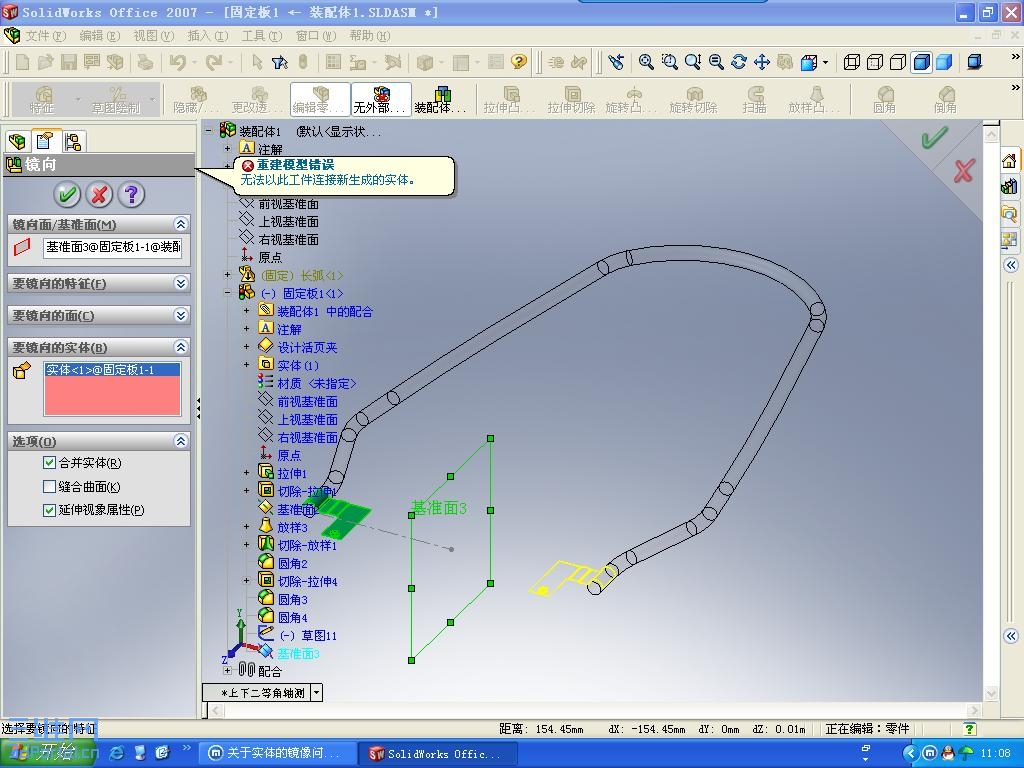Viewport: 1024px width, 768px height.
Task: Click the Select arrow tool icon
Action: pyautogui.click(x=257, y=62)
